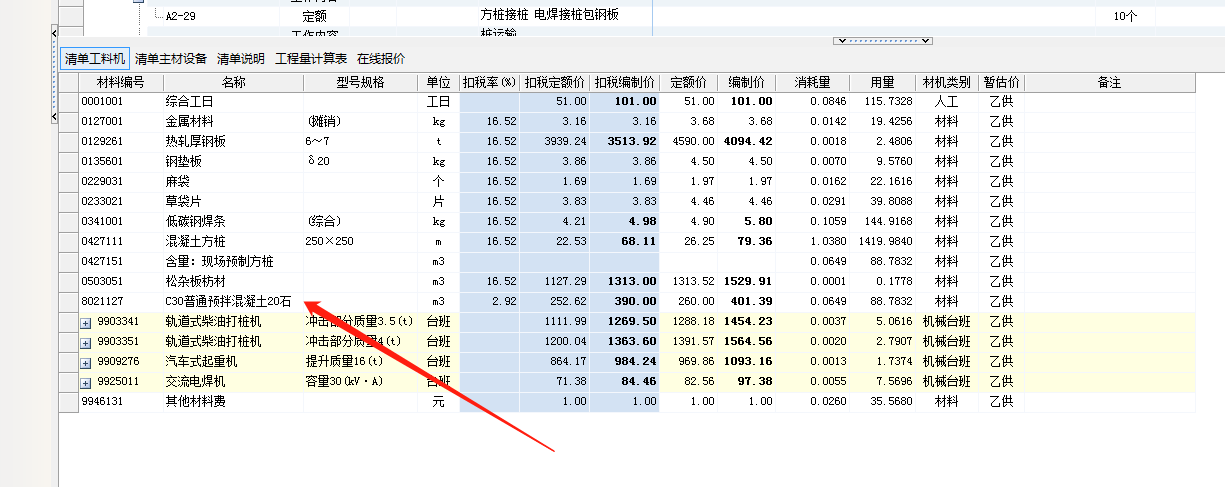Select the 混凝土方桩 name cell

(233, 241)
